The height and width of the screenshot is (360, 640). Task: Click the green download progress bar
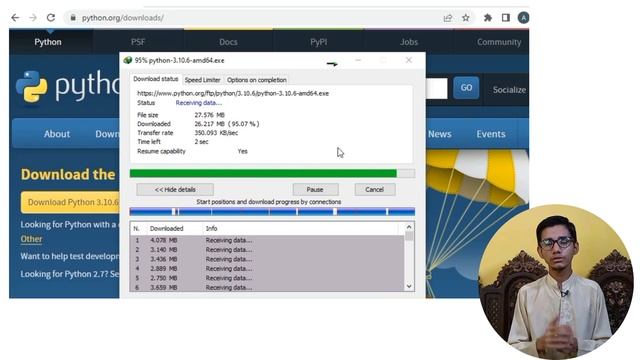[272, 173]
